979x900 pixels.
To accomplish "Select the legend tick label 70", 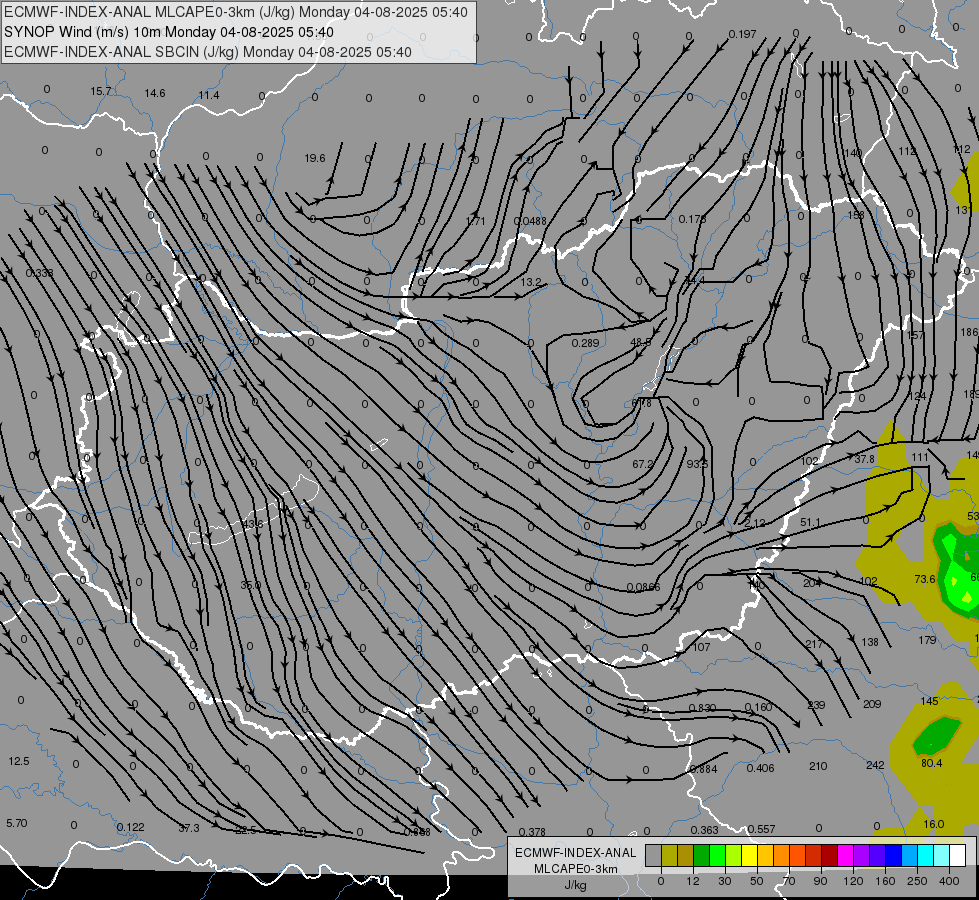I will [789, 881].
